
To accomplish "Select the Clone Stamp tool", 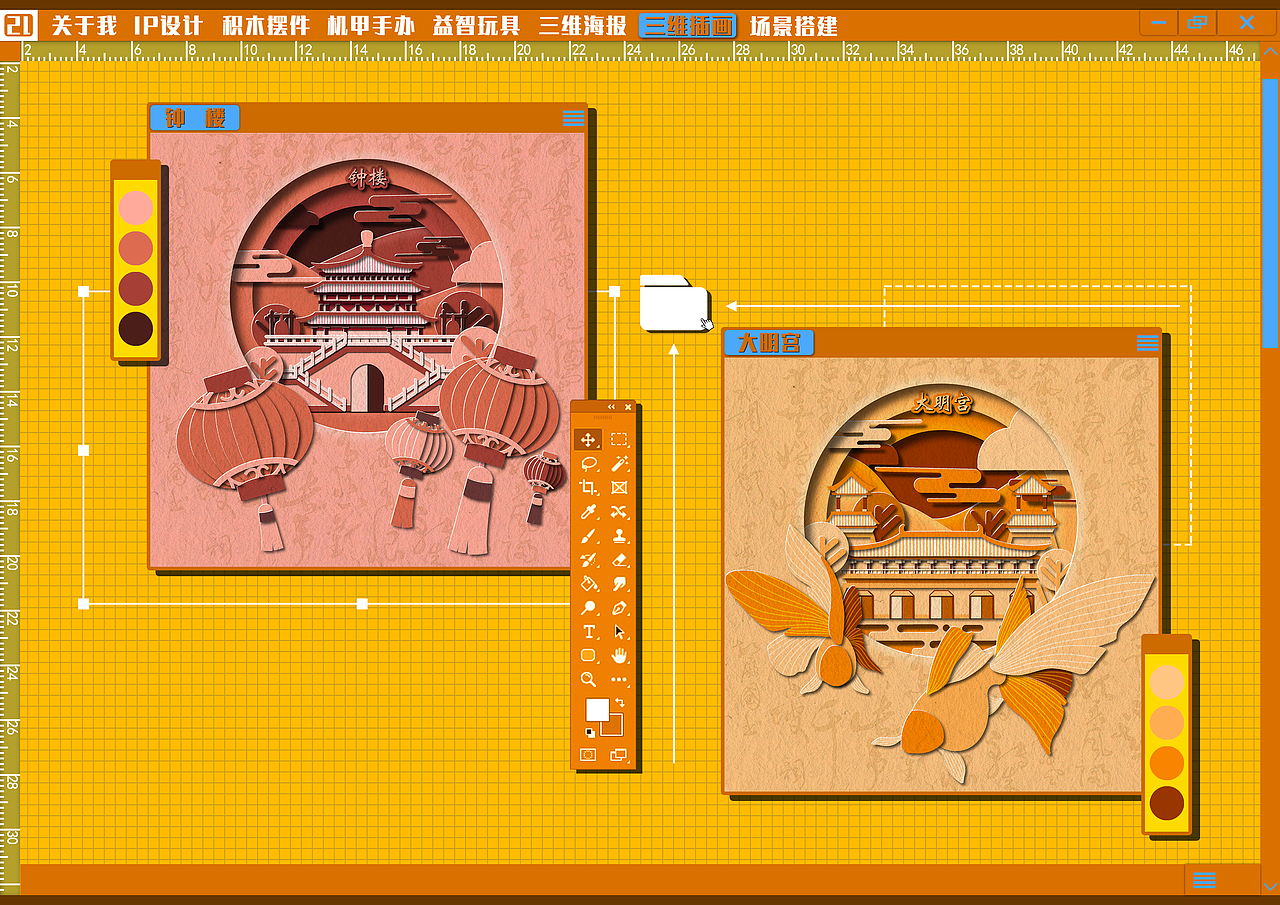I will [619, 536].
